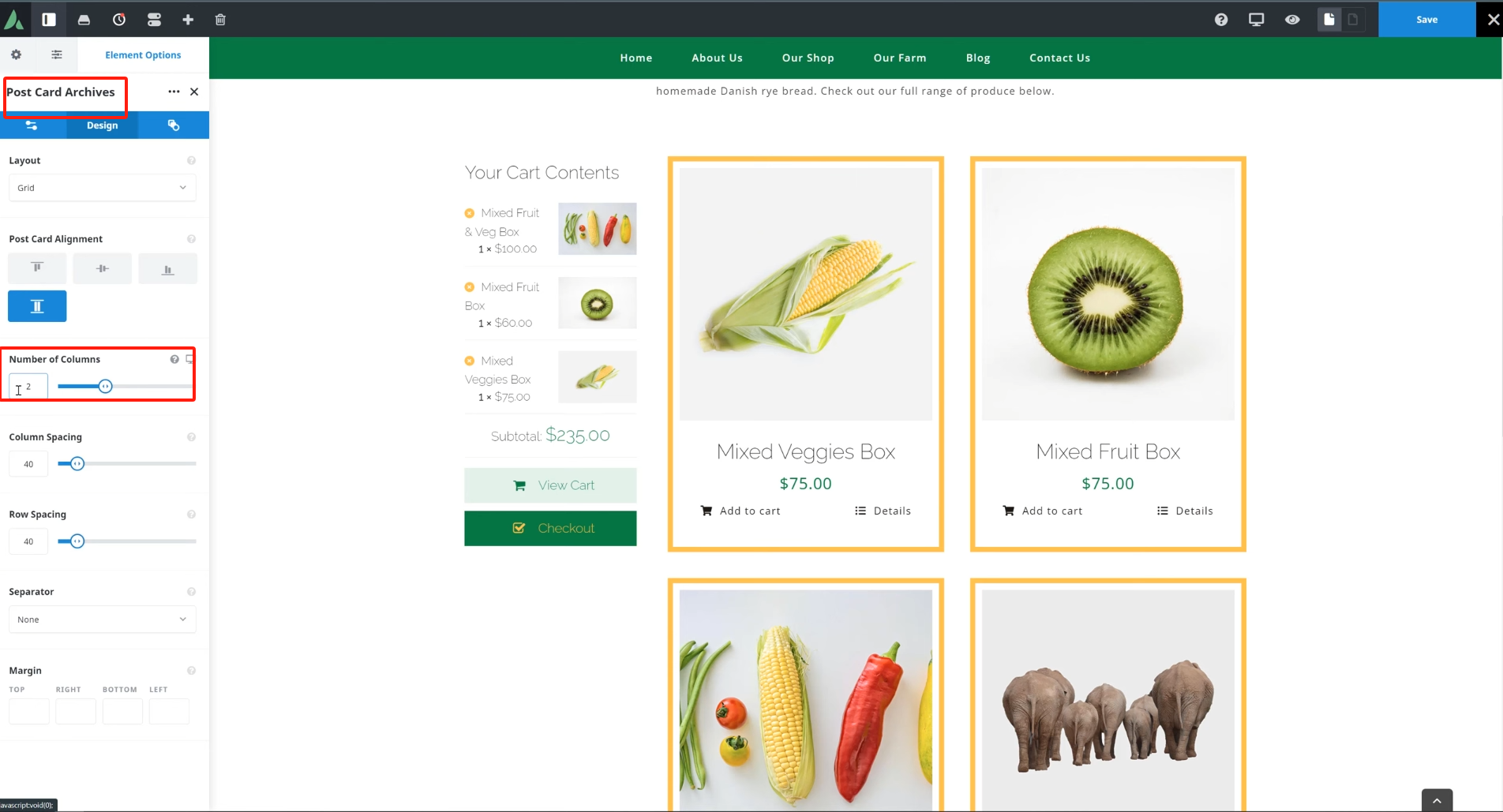Image resolution: width=1503 pixels, height=812 pixels.
Task: Open the Our Shop menu item
Action: (808, 58)
